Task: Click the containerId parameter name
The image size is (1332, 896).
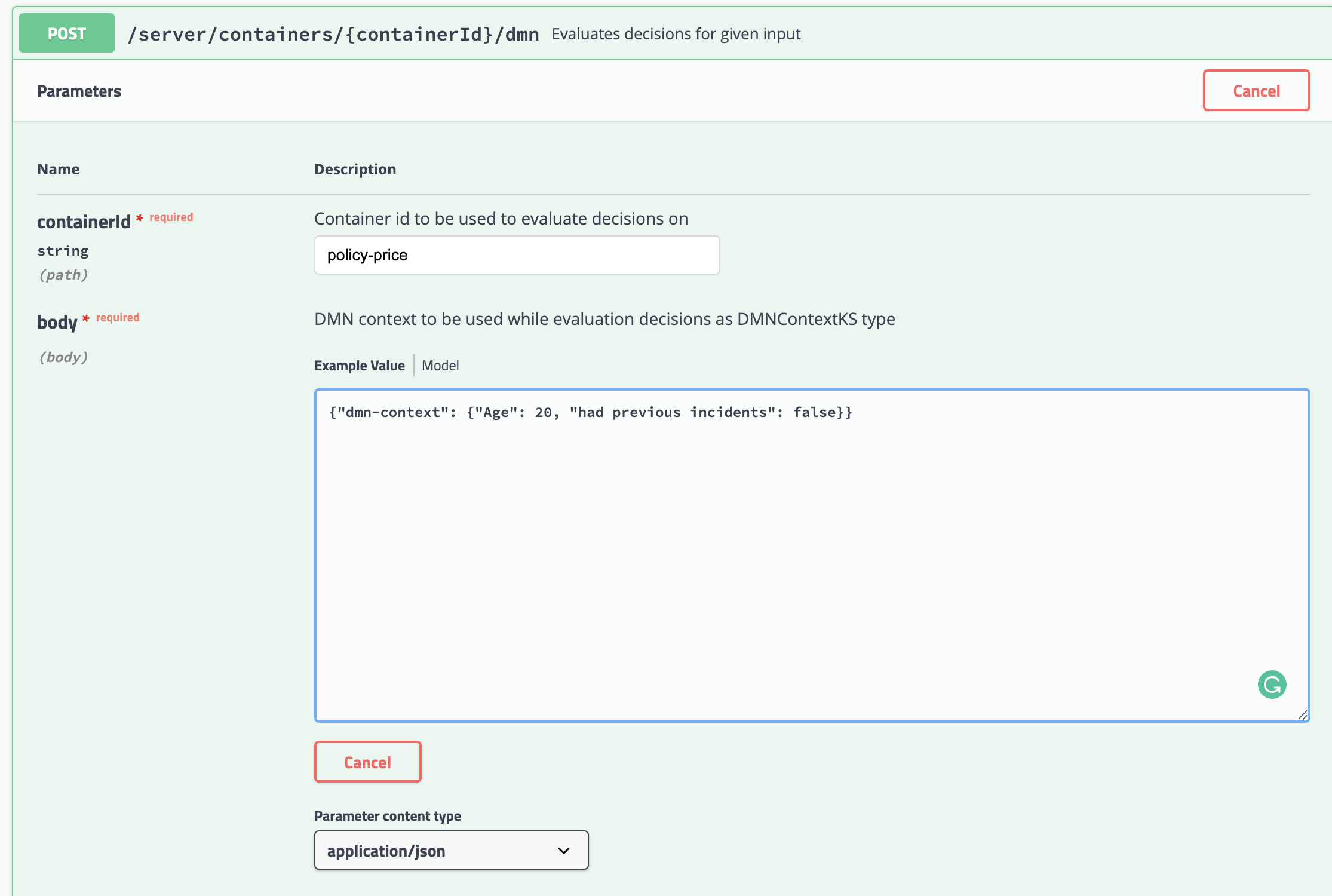Action: pos(84,222)
